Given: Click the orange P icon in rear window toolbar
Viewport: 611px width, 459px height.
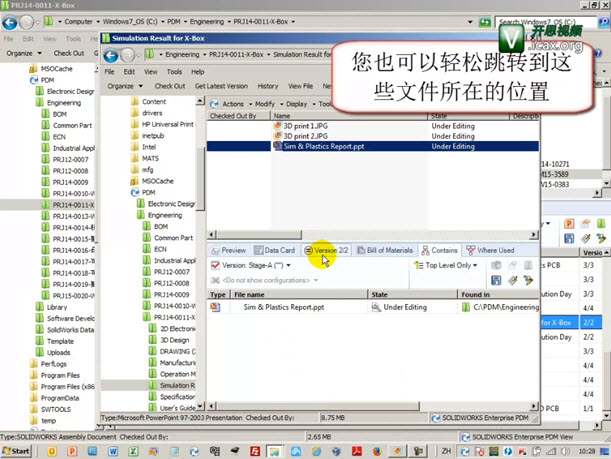Looking at the screenshot, I should coord(569,224).
